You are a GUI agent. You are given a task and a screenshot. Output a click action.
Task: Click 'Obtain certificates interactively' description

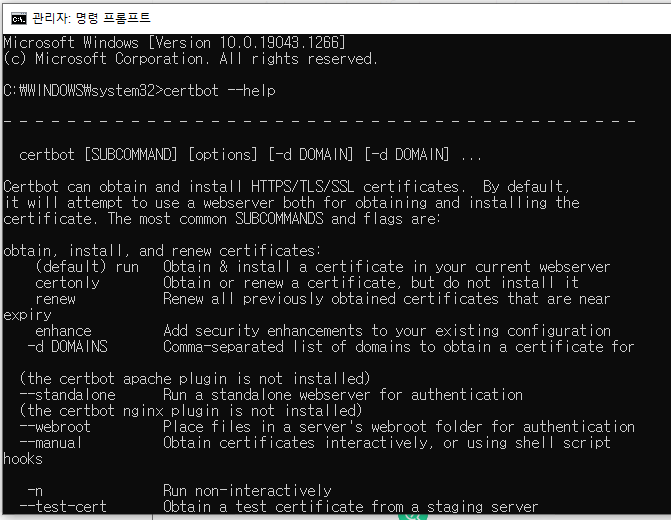tap(387, 443)
